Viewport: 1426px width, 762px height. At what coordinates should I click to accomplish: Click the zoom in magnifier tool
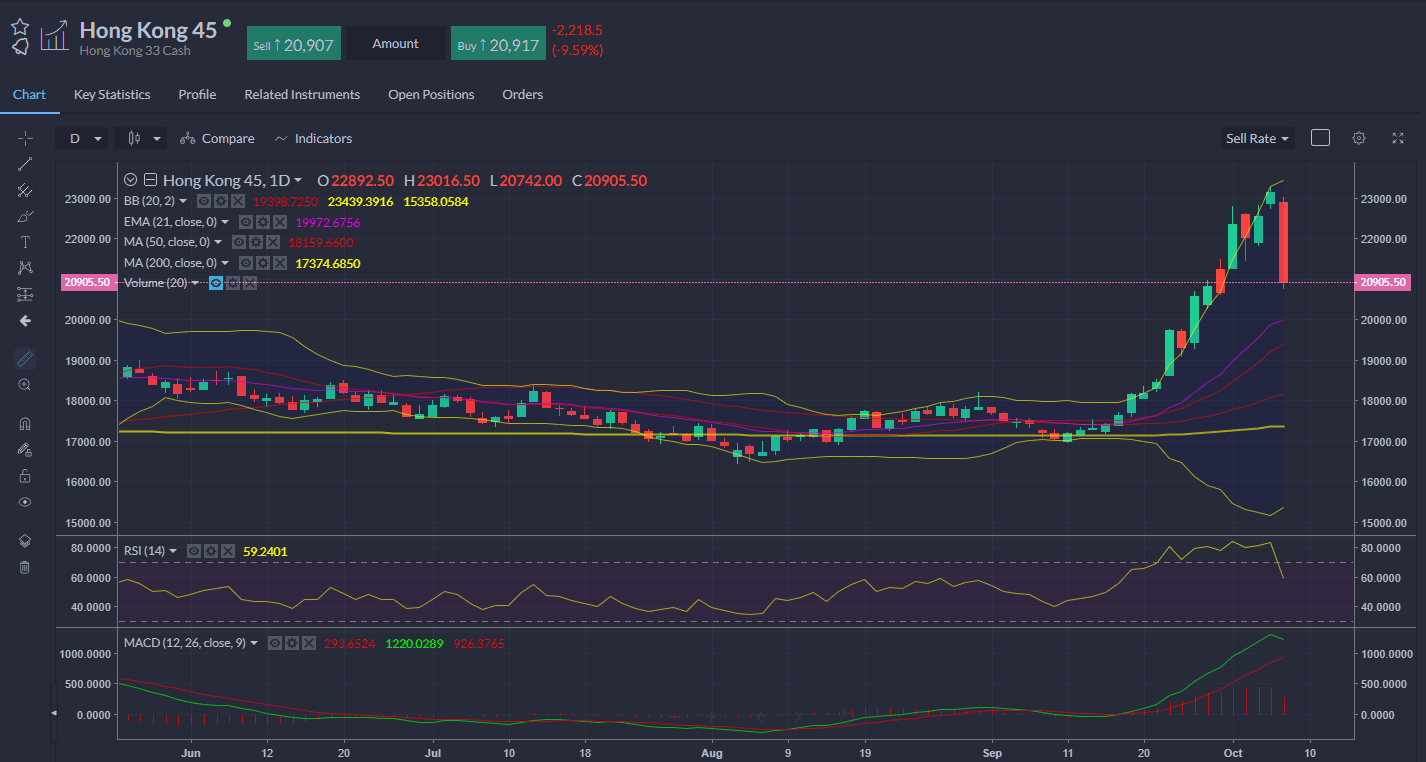pos(24,384)
